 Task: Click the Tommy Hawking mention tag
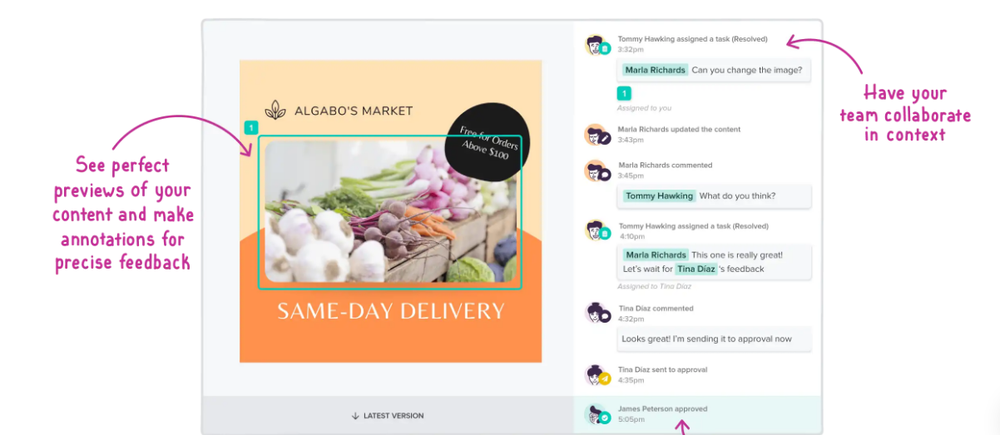pyautogui.click(x=659, y=196)
